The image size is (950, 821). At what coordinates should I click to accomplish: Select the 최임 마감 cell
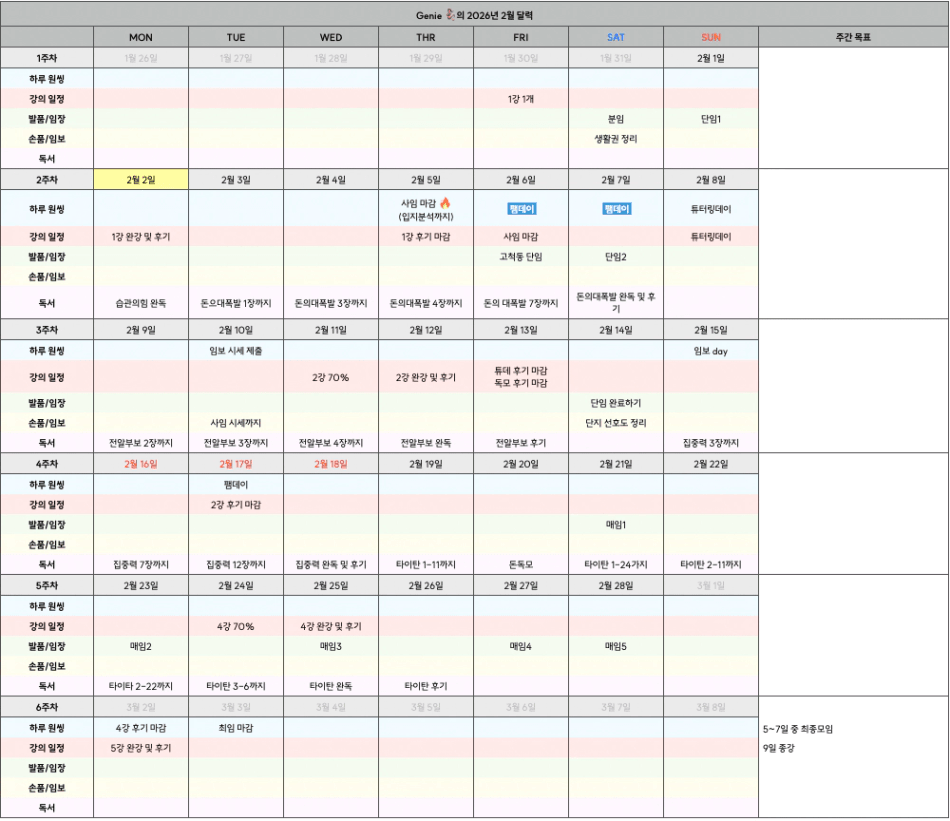tap(236, 728)
